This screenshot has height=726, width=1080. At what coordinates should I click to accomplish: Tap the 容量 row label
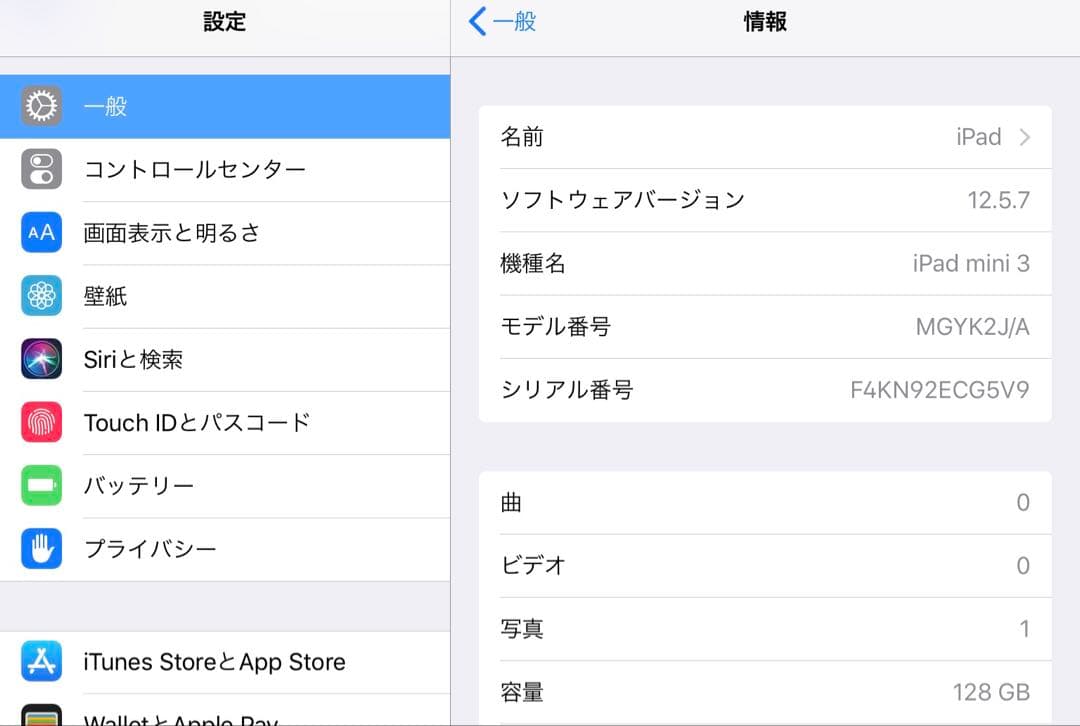(x=522, y=692)
